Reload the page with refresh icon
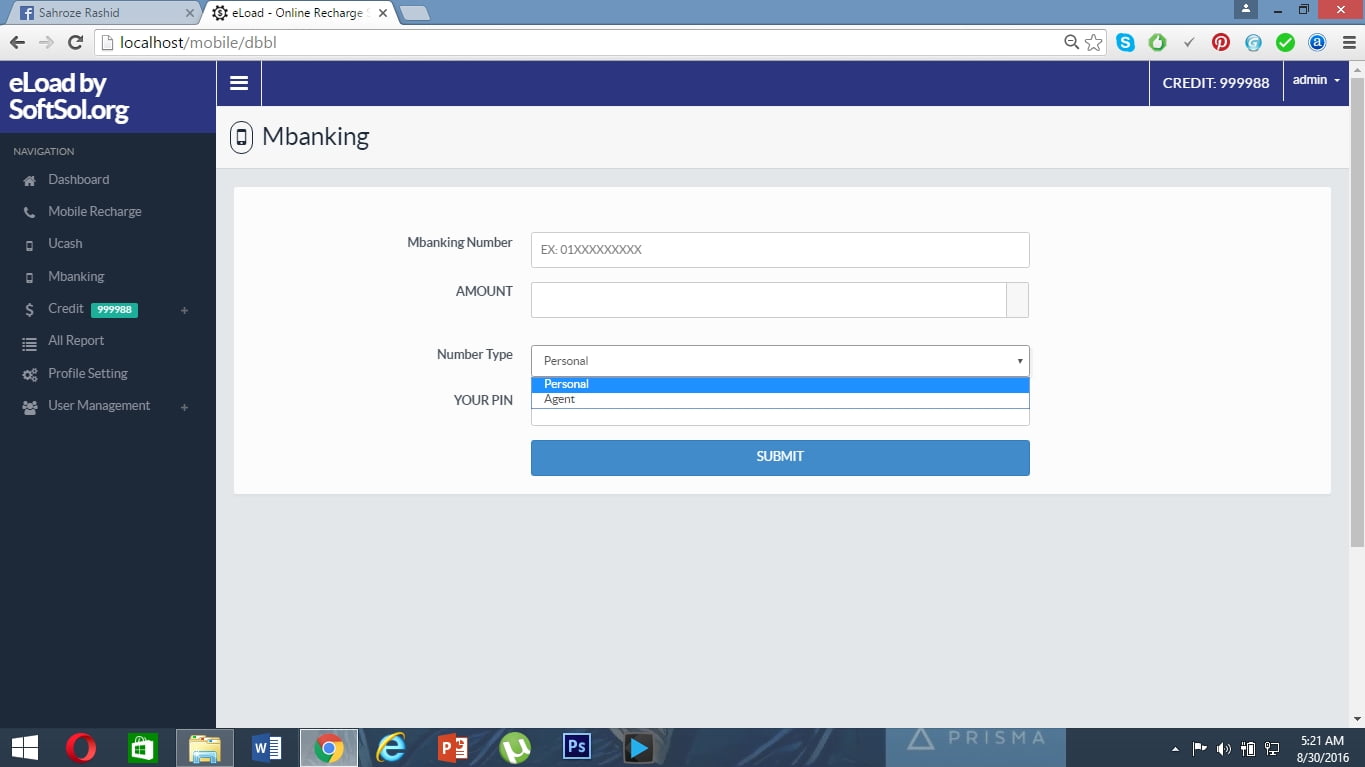Screen dimensions: 1365x767 point(75,42)
